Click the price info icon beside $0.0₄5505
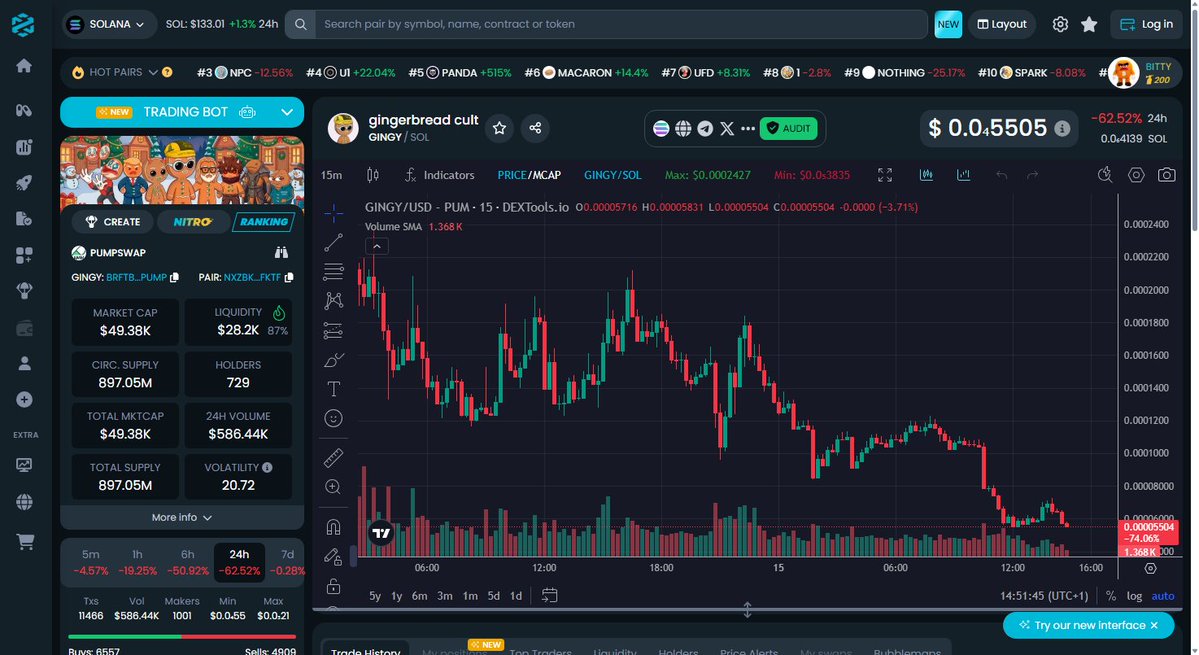This screenshot has height=655, width=1199. point(1062,128)
